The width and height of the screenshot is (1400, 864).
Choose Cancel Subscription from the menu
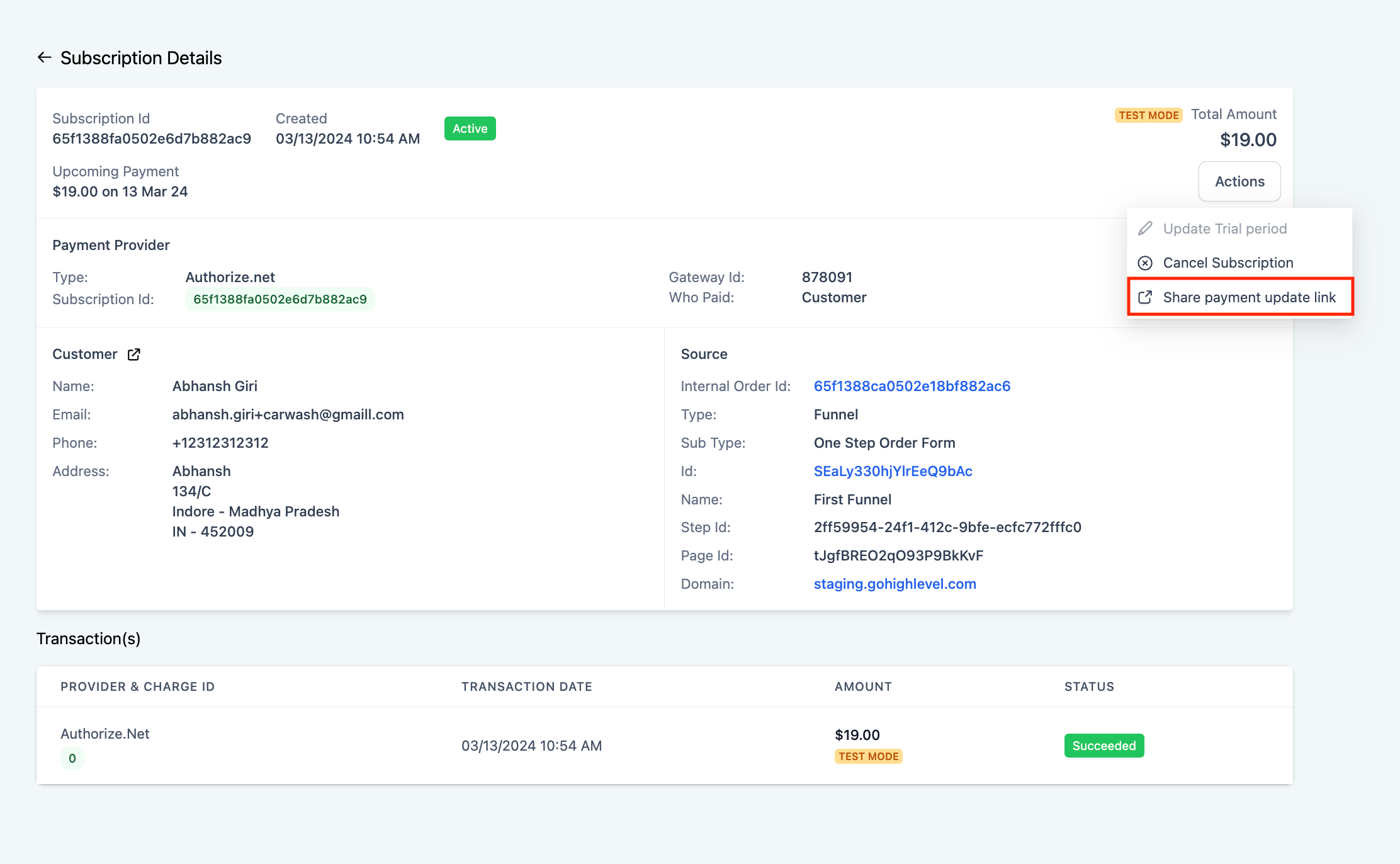coord(1228,263)
